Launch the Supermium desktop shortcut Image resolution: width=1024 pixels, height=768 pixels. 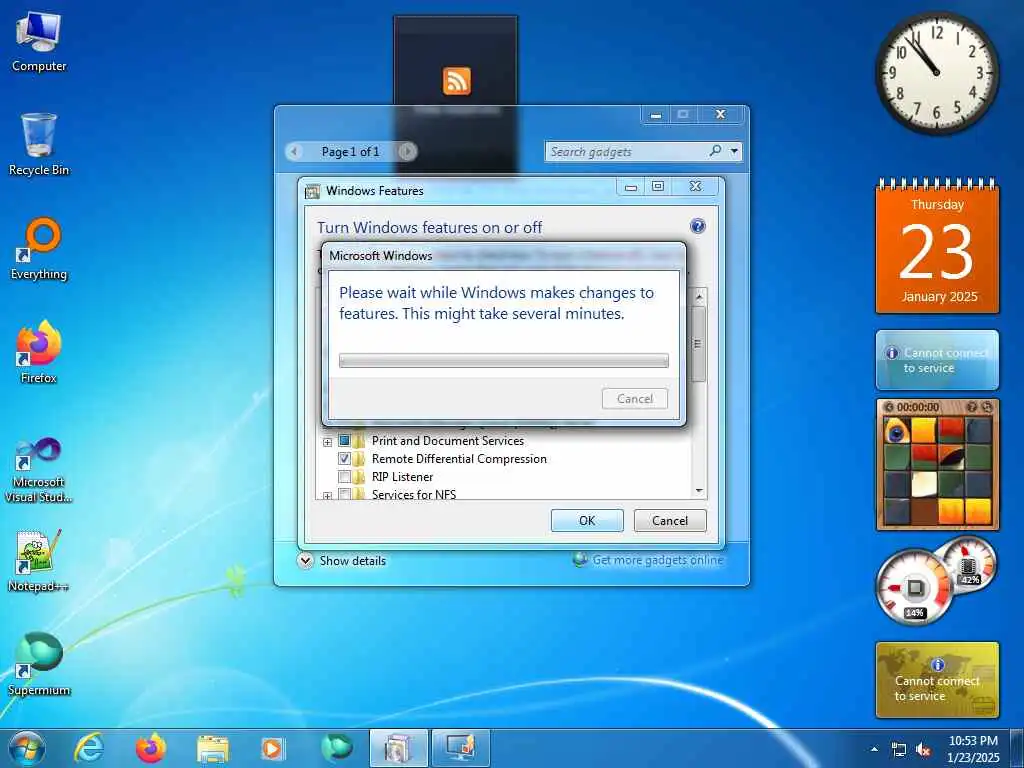pos(39,665)
